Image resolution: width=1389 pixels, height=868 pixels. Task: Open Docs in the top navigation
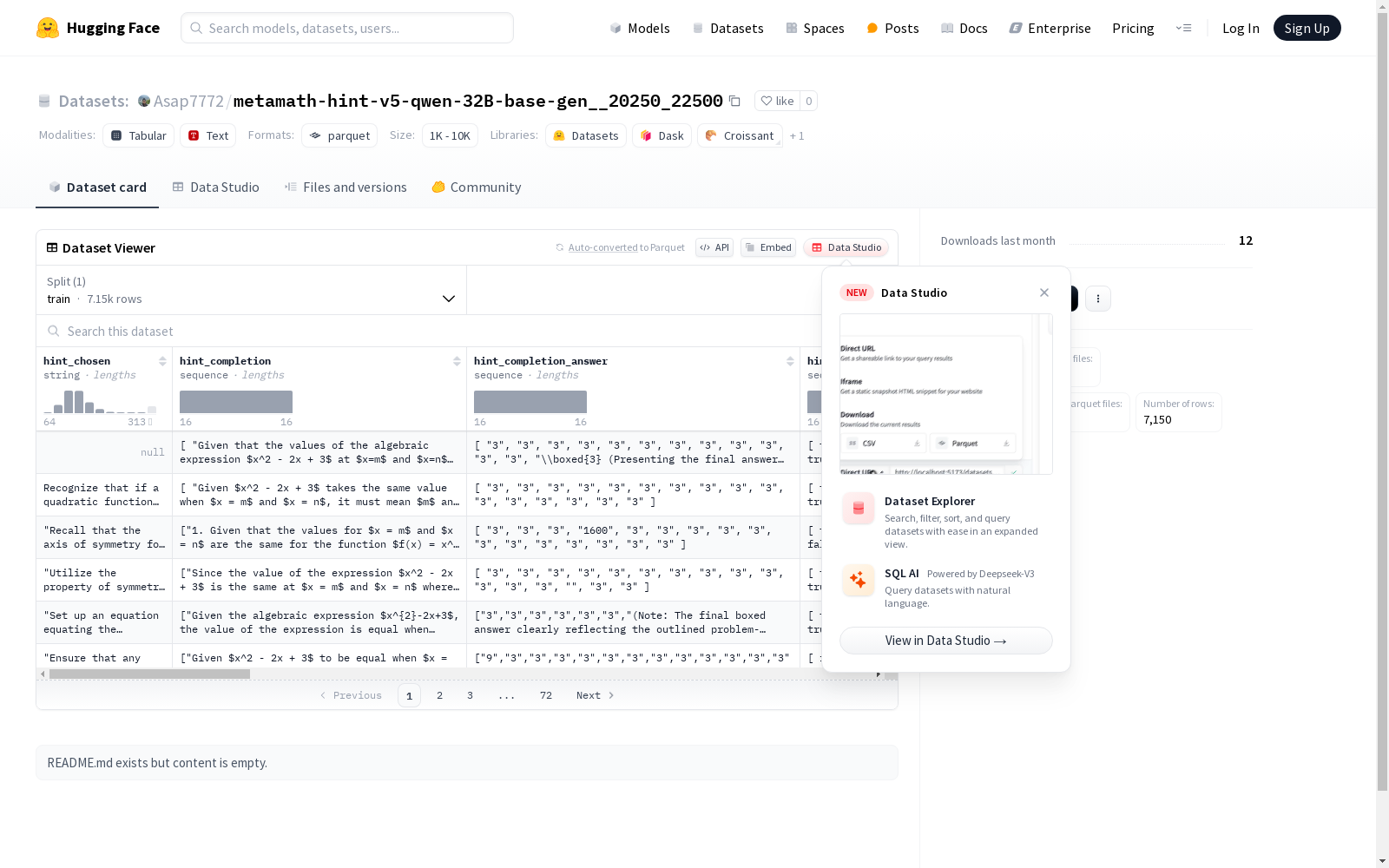964,28
